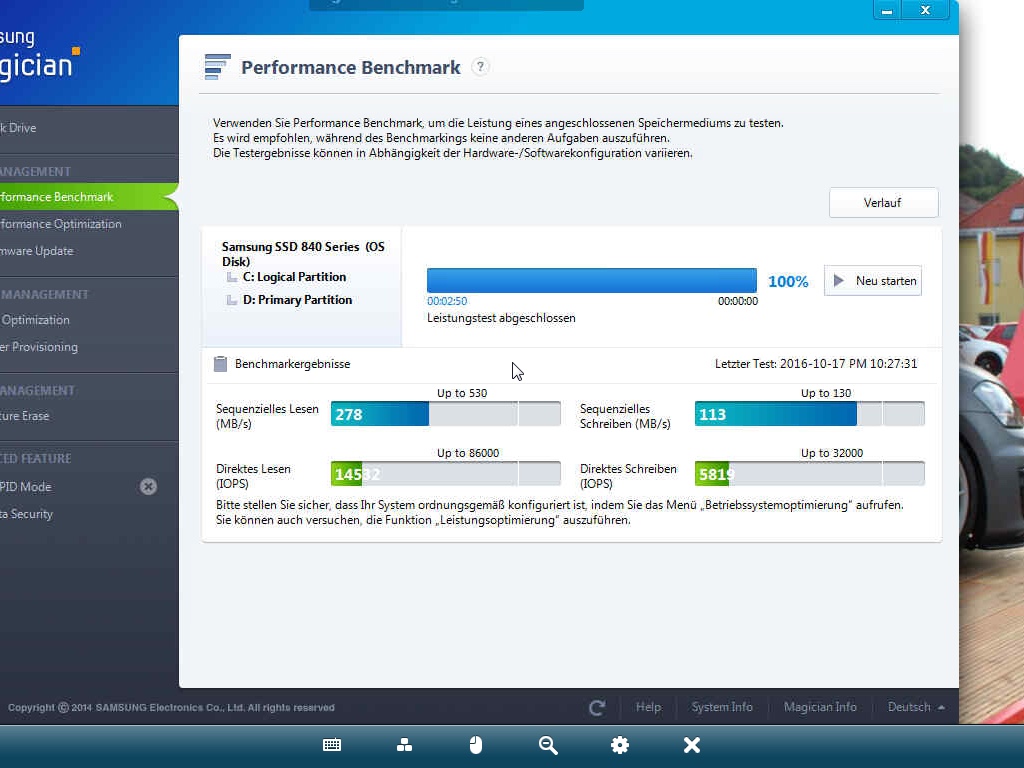Click the Sequenzielles Lesen 278 bar

[445, 414]
